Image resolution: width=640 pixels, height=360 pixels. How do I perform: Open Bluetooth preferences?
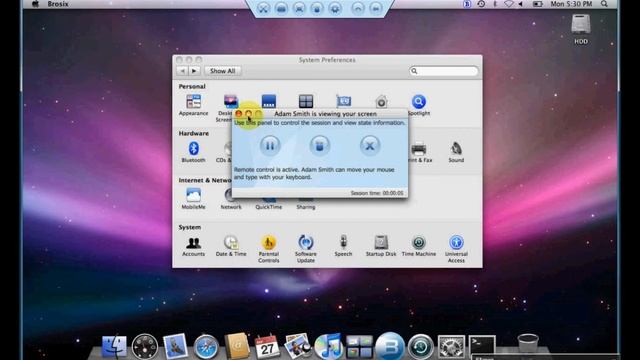(193, 152)
